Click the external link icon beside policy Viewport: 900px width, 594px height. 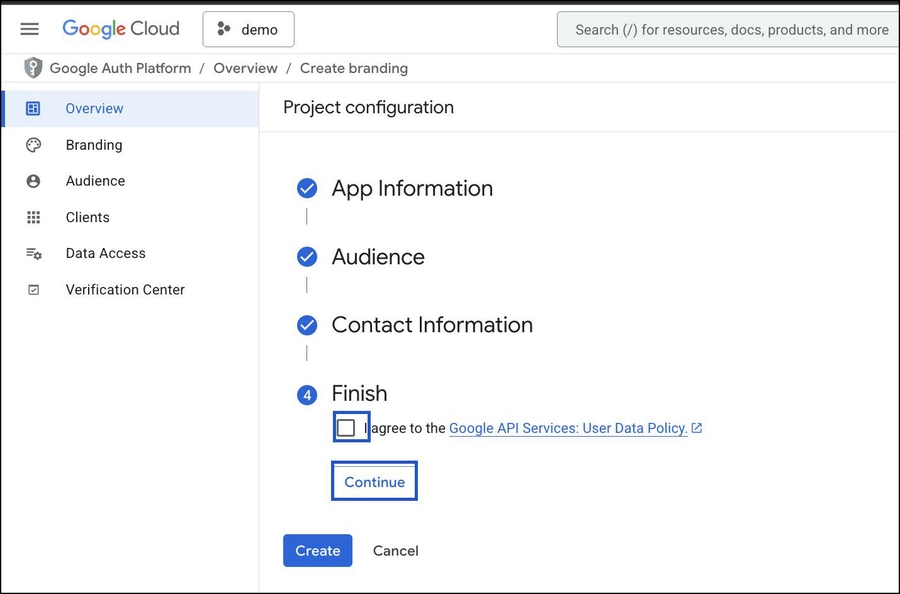[x=697, y=428]
